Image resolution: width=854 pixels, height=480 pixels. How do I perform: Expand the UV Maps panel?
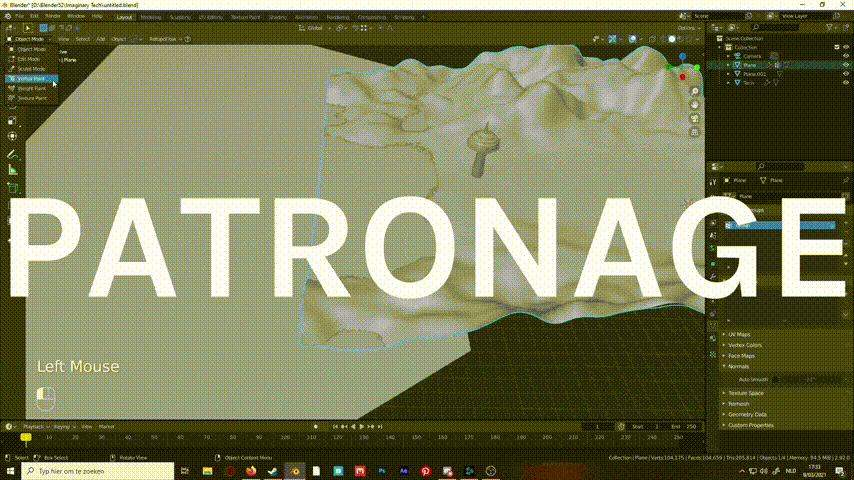(x=739, y=335)
